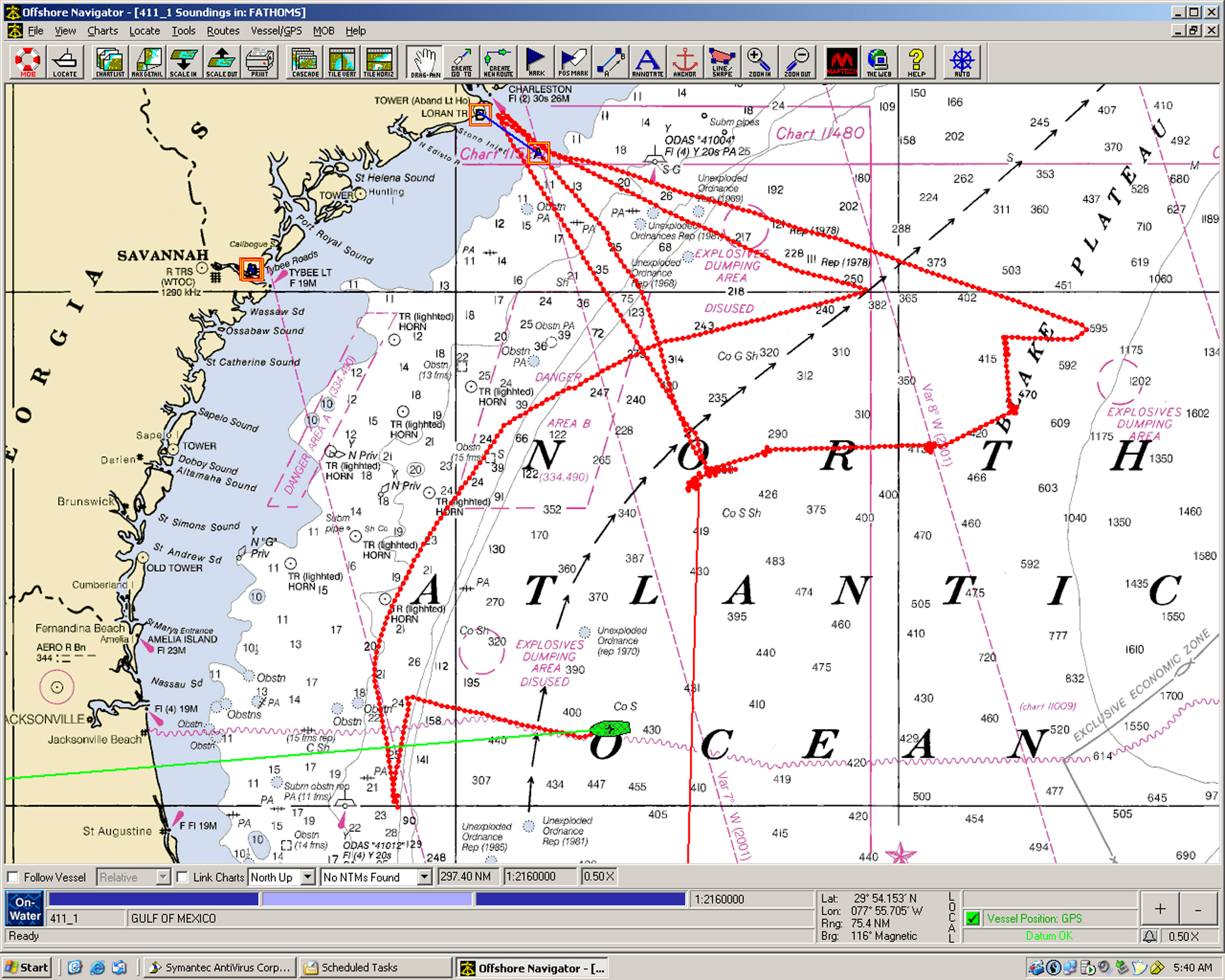Click the Tile Horiz icon

379,62
